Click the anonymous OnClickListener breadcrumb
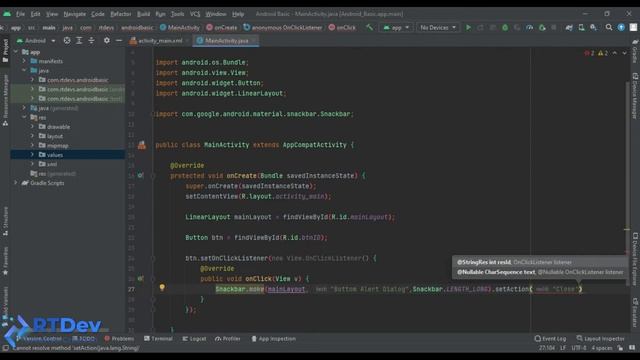 point(283,27)
